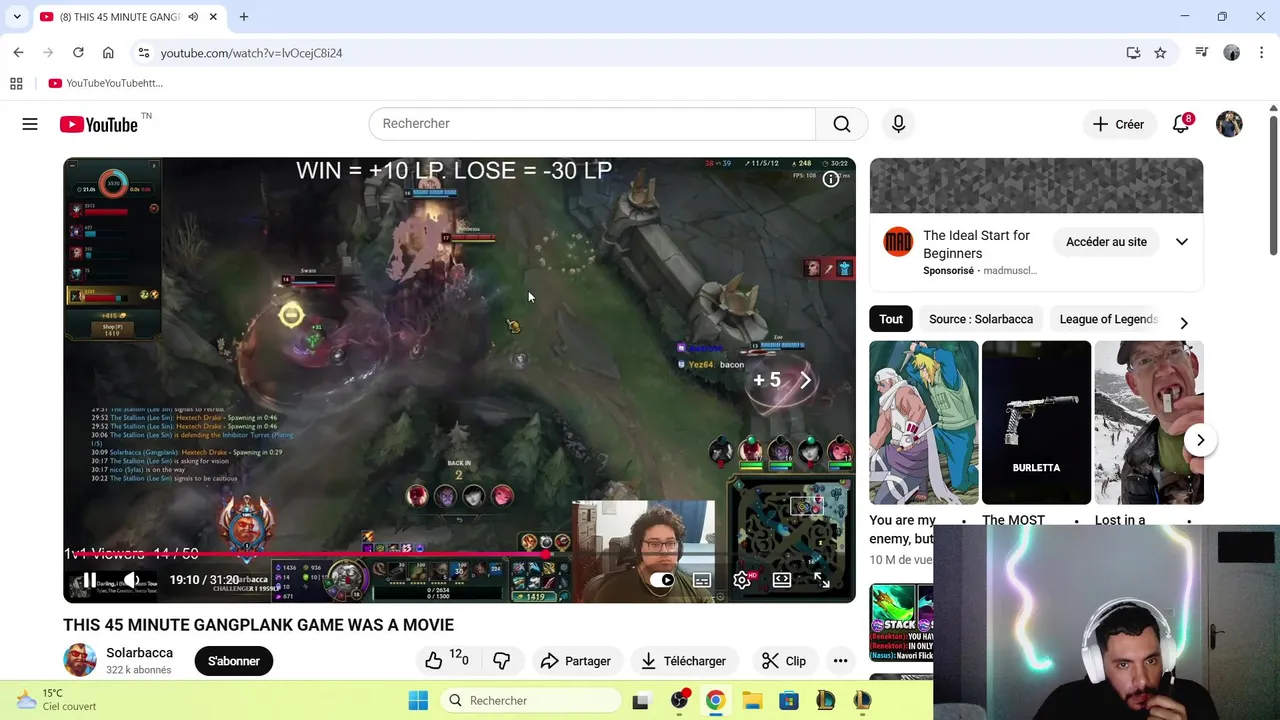Submit search with the magnifier button
This screenshot has width=1280, height=720.
pos(842,124)
